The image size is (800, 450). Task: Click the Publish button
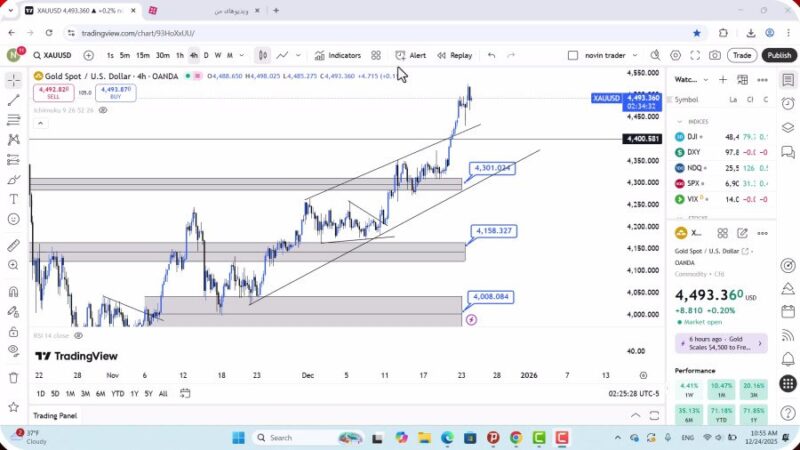(x=778, y=55)
